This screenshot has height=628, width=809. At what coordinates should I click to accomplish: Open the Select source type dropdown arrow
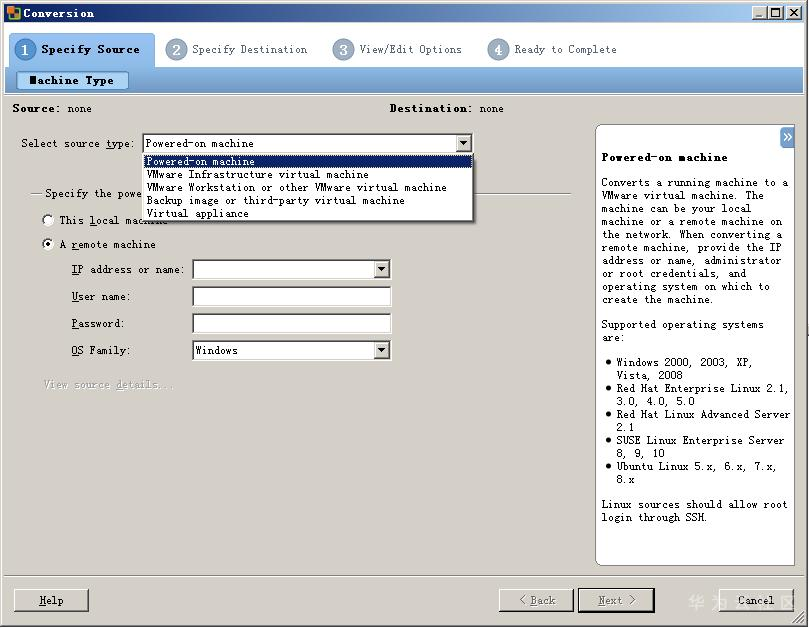click(x=463, y=143)
